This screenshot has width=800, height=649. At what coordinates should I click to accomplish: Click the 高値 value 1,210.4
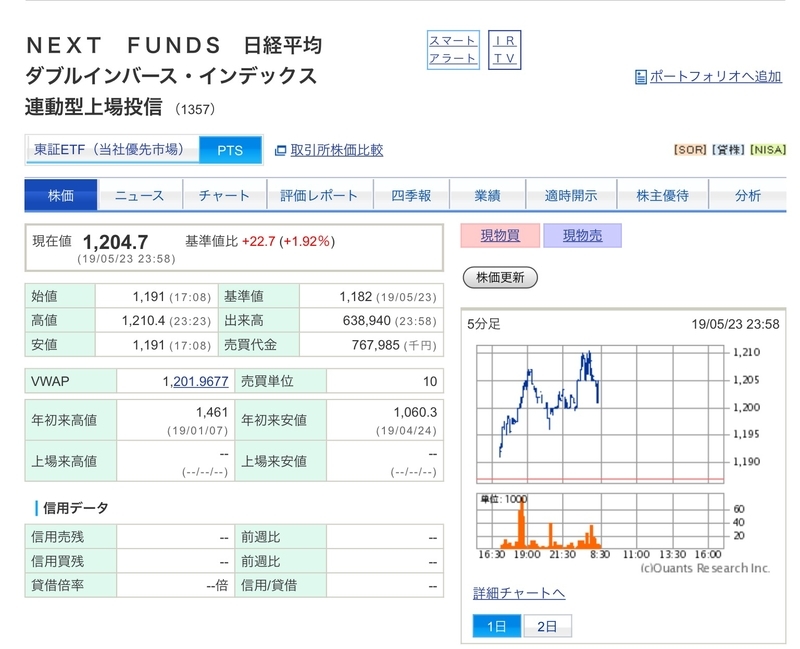point(143,320)
